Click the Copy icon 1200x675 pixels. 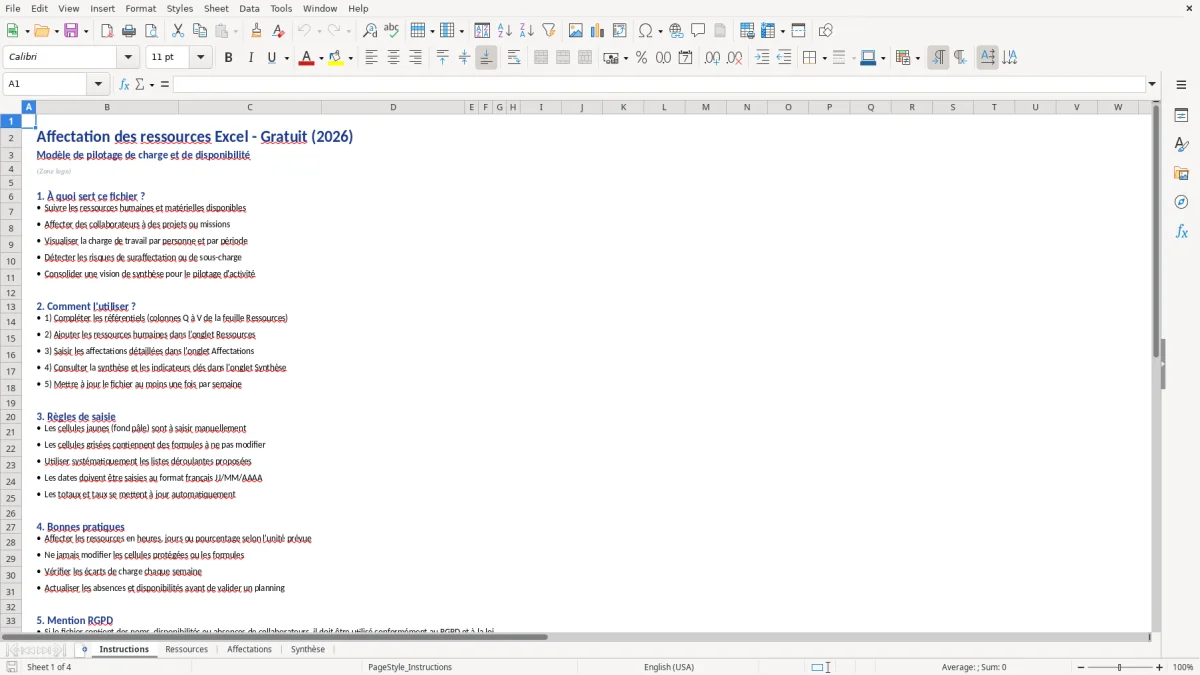tap(200, 31)
